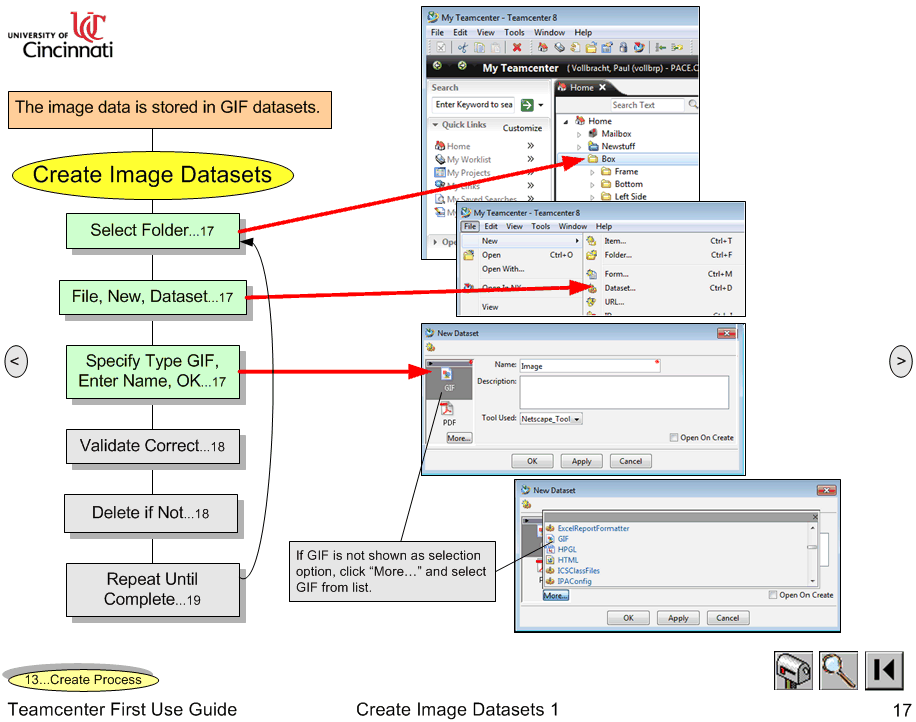The image size is (916, 722).
Task: Check Open On Create in the bottom dialog
Action: tap(773, 595)
